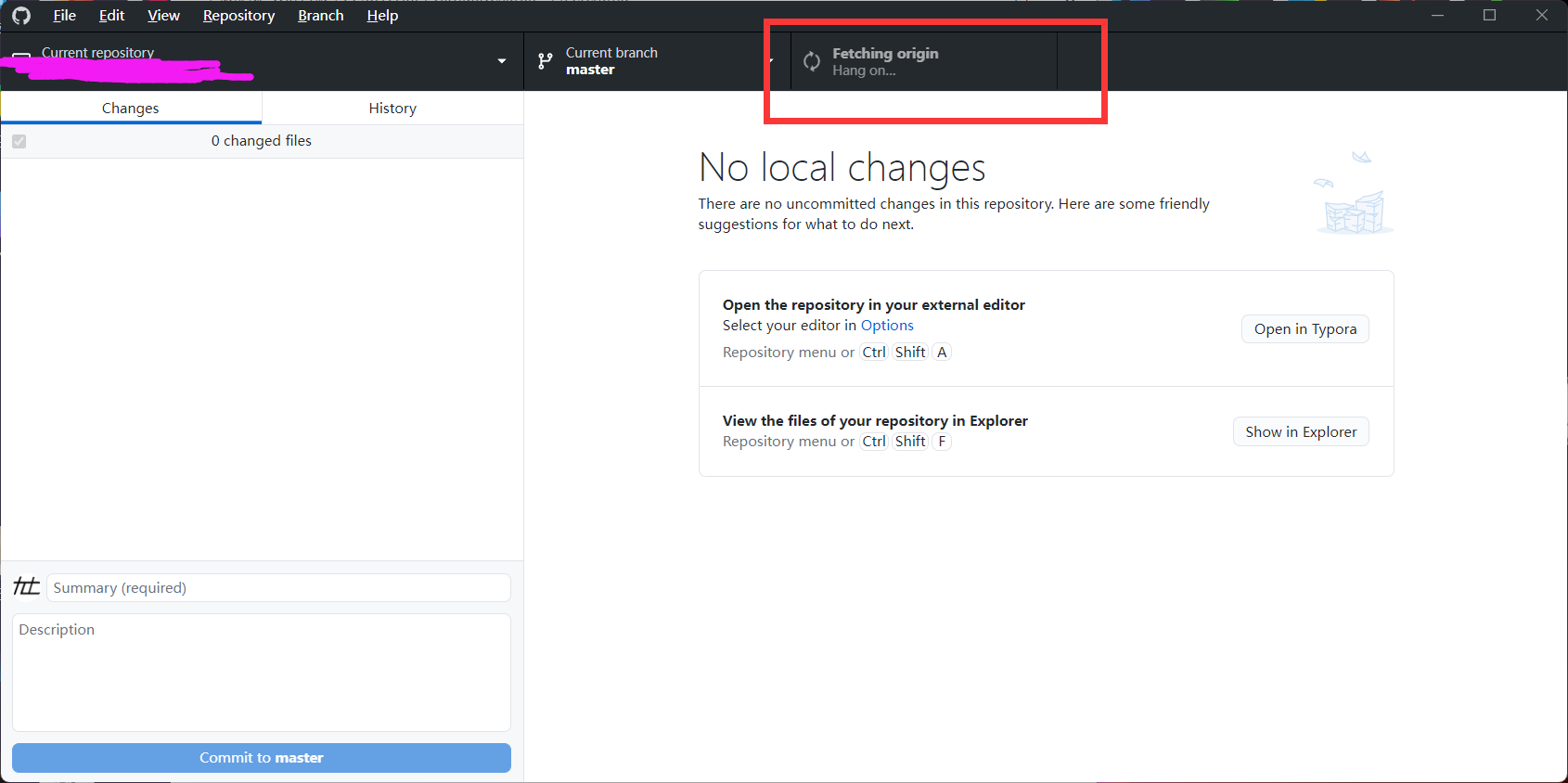Click the Fetching origin toolbar button

click(x=924, y=61)
